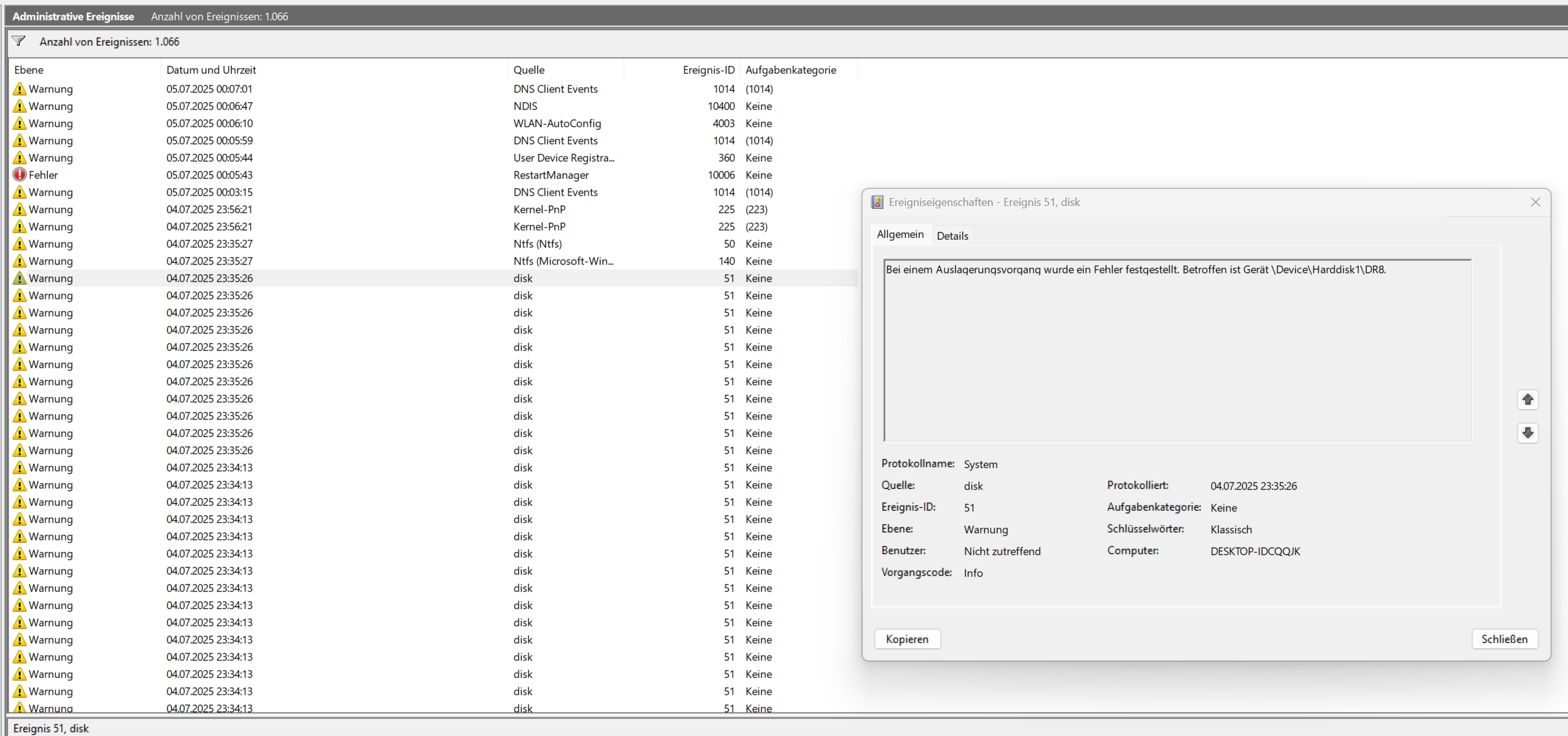Viewport: 1568px width, 736px height.
Task: Click warning icon of User Device Registration event
Action: click(x=19, y=158)
